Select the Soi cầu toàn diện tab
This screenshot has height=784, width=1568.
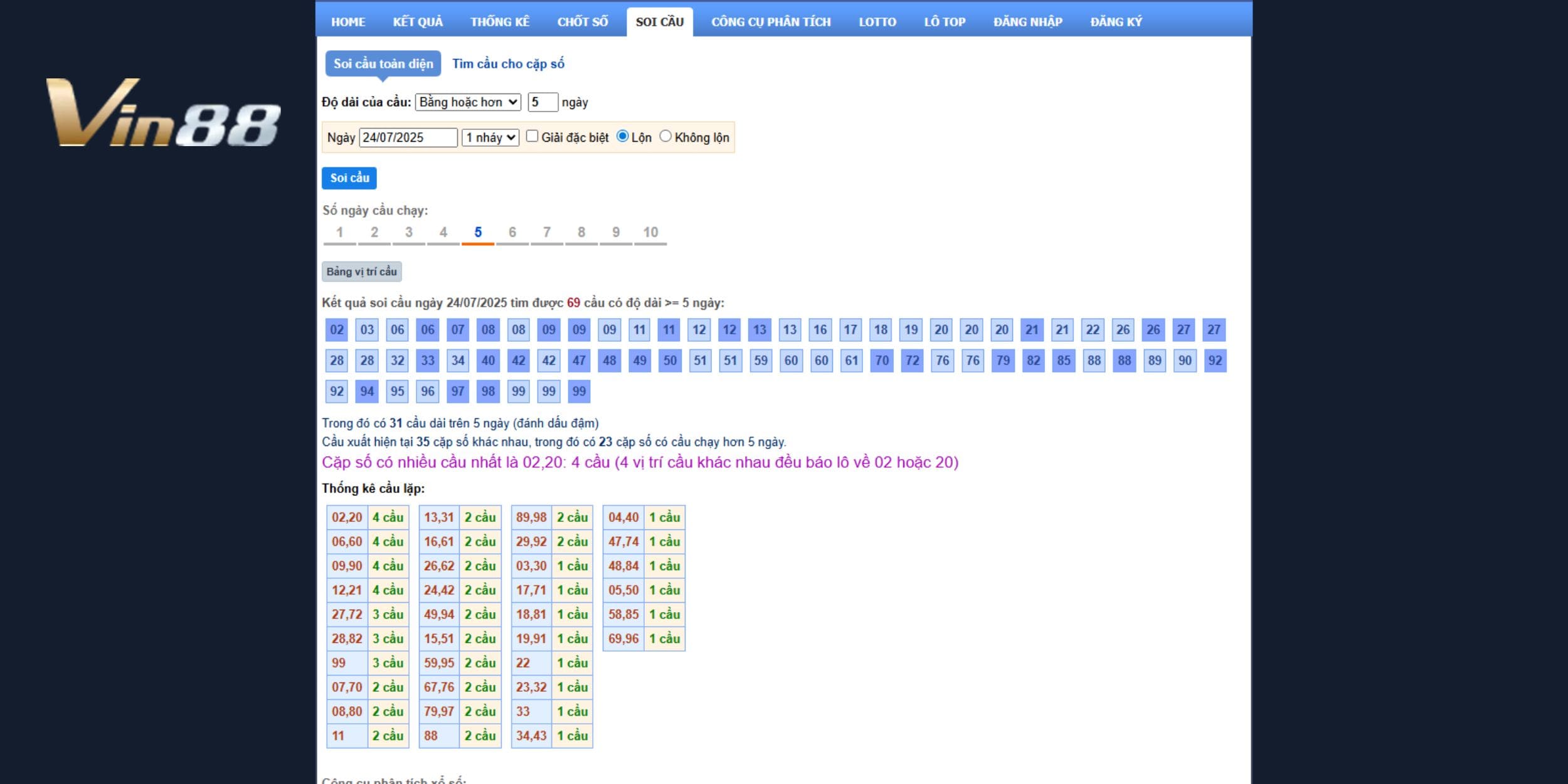point(383,64)
